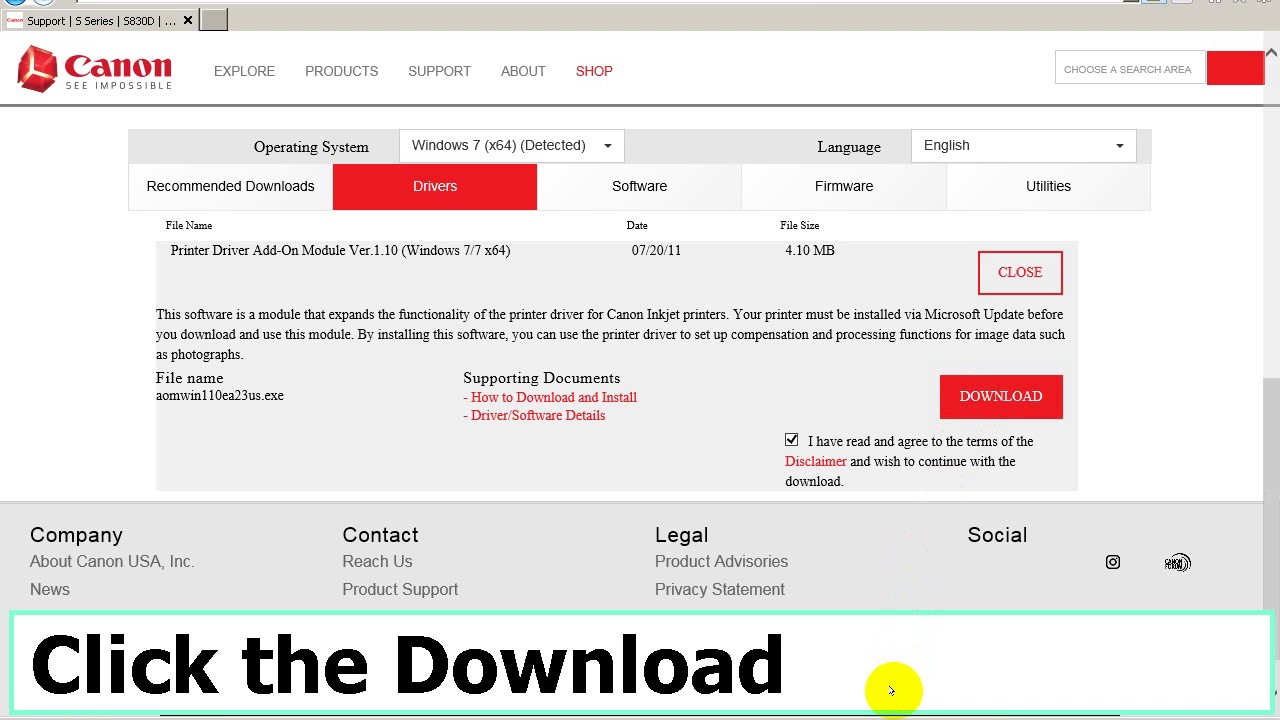Click the Choose a Search Area field
The height and width of the screenshot is (720, 1280).
point(1129,69)
